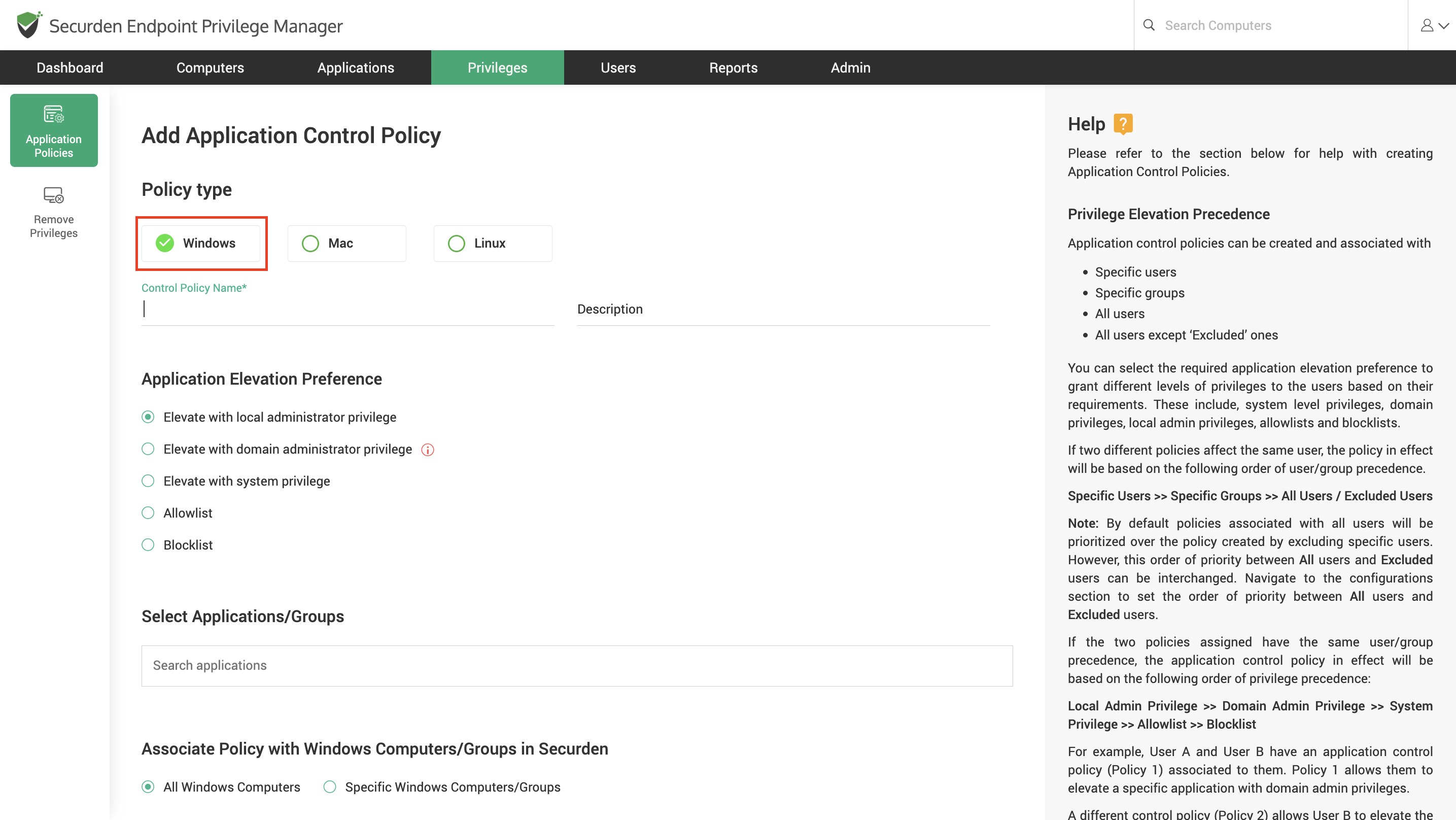1456x820 pixels.
Task: Open the Computers tab
Action: pos(210,67)
